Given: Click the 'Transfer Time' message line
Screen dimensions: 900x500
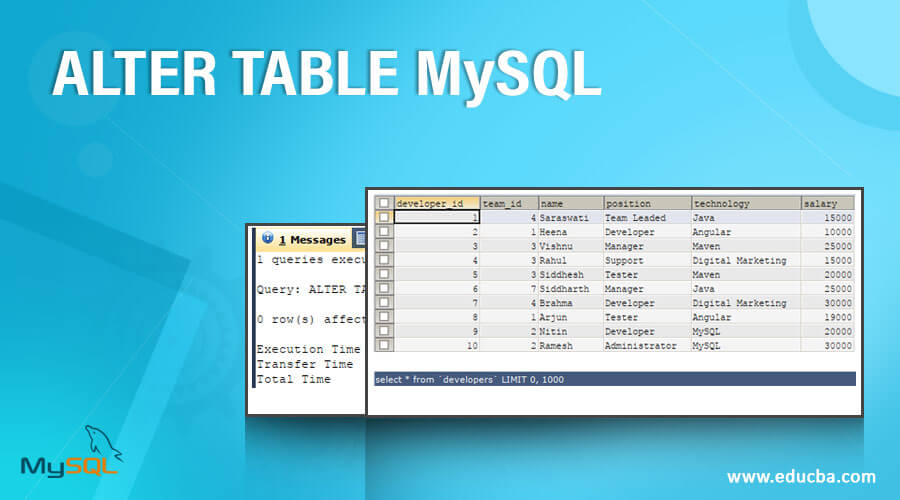Looking at the screenshot, I should pos(305,364).
